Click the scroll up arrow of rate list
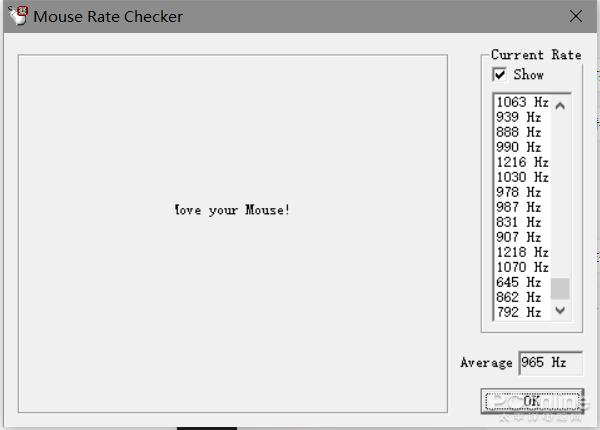 [x=560, y=106]
